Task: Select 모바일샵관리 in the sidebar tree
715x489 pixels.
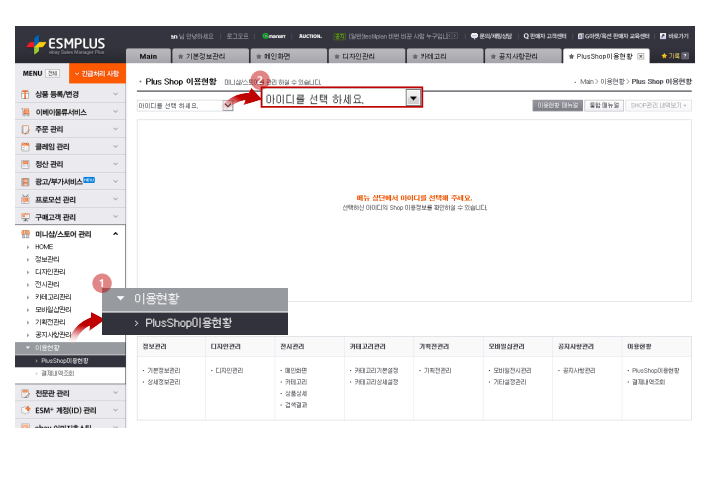Action: tap(53, 310)
